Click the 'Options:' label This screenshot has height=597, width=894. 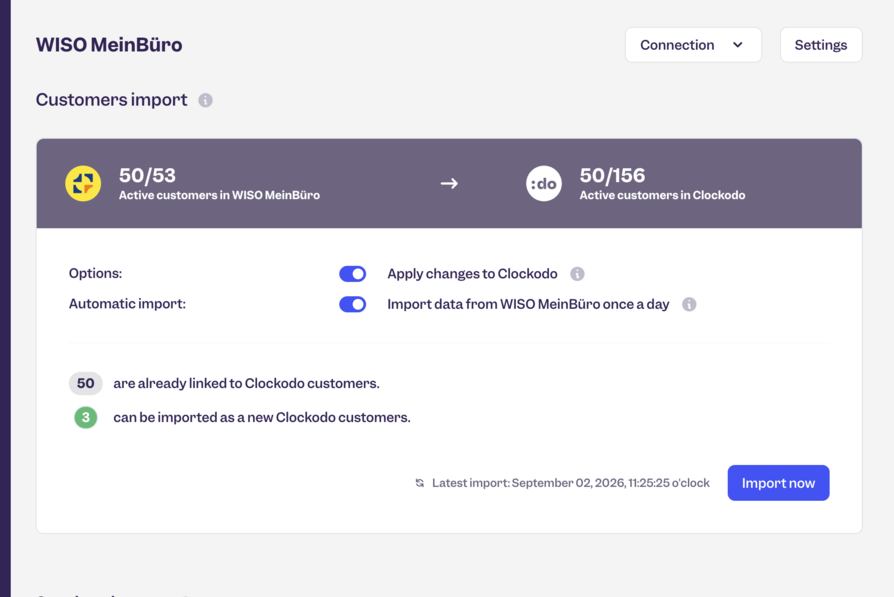(95, 273)
